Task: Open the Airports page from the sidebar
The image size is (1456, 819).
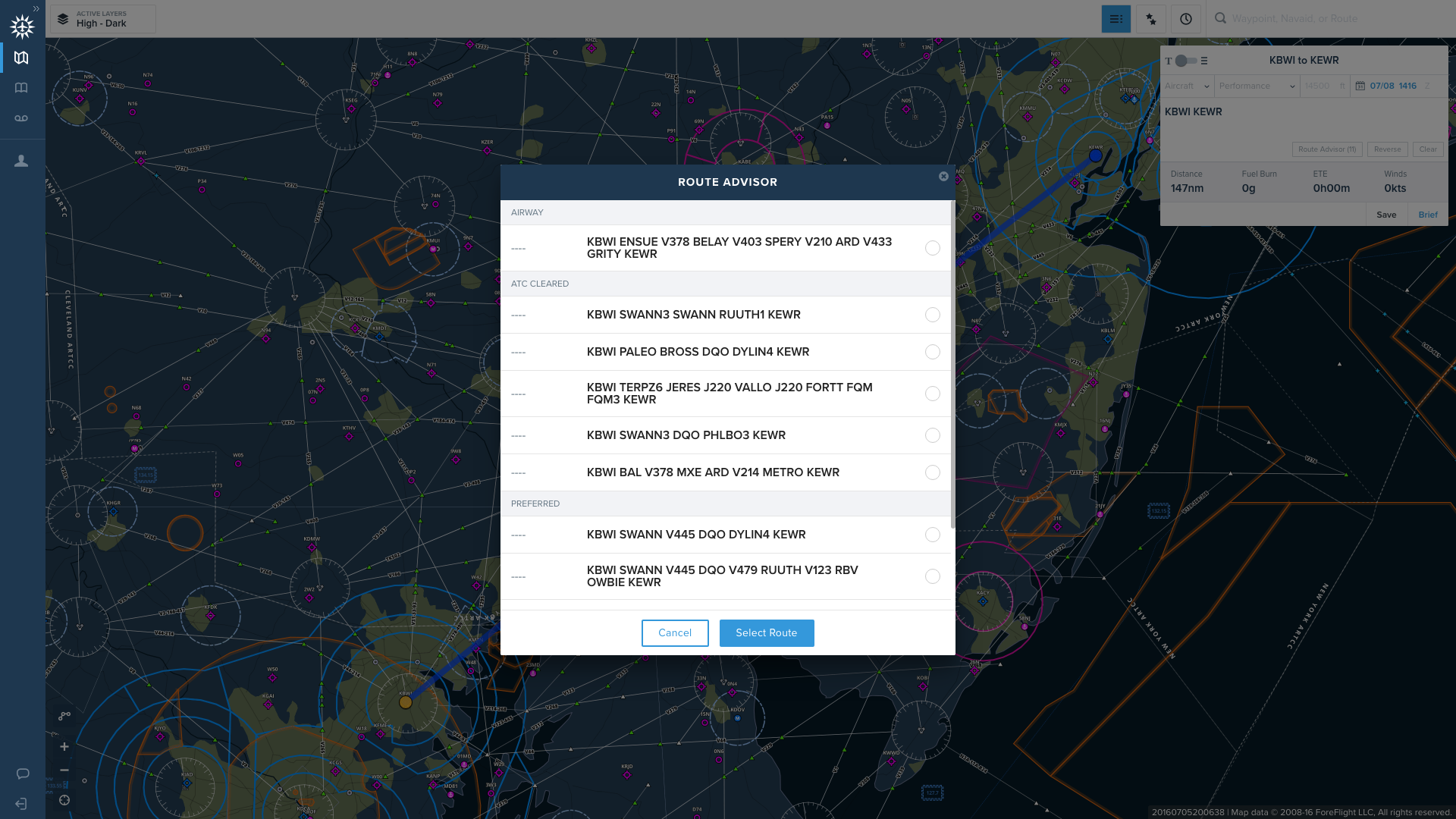Action: [21, 87]
